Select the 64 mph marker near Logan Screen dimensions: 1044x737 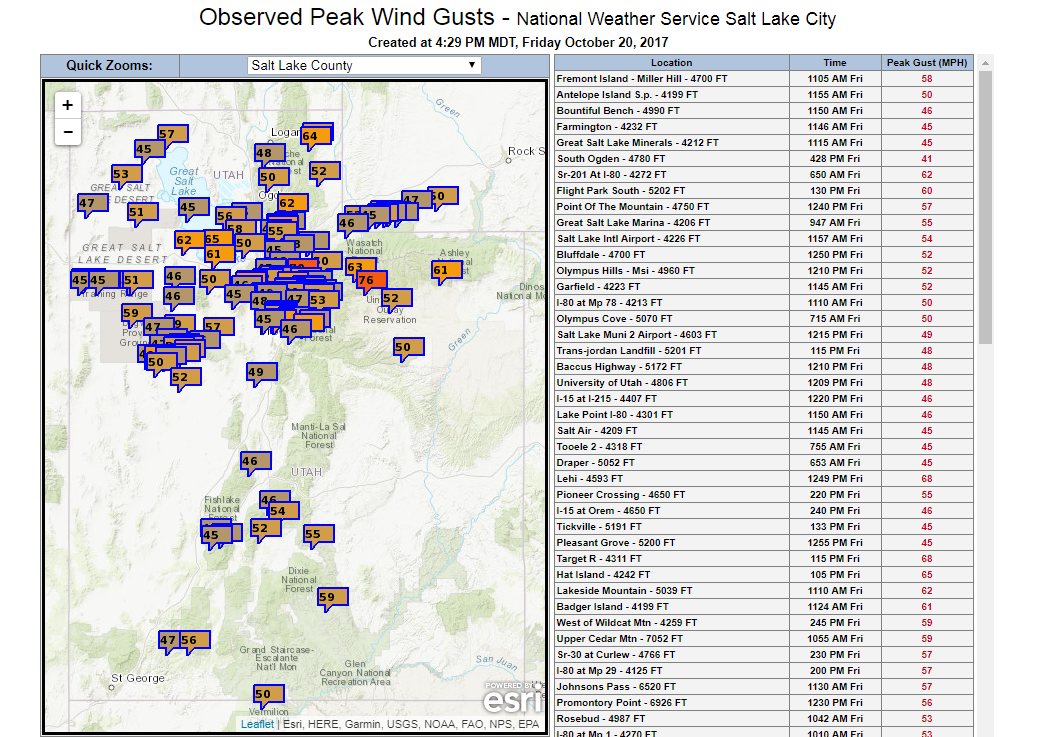(314, 136)
